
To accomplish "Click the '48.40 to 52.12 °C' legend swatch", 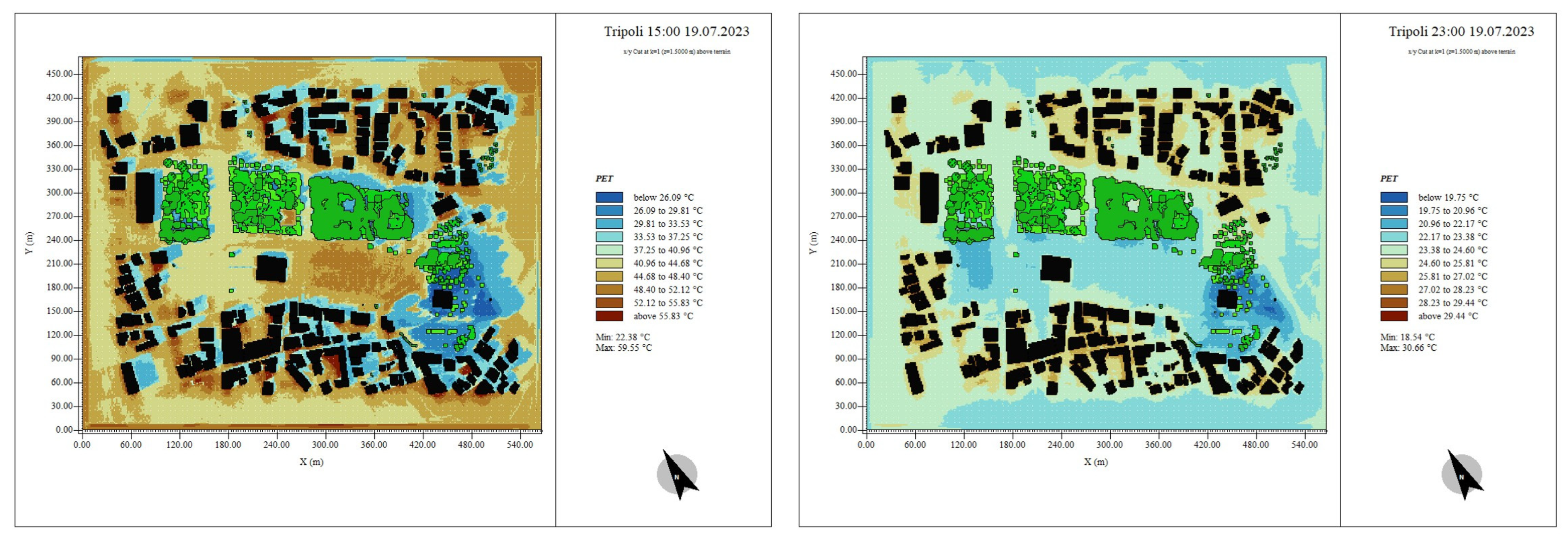I will [609, 290].
